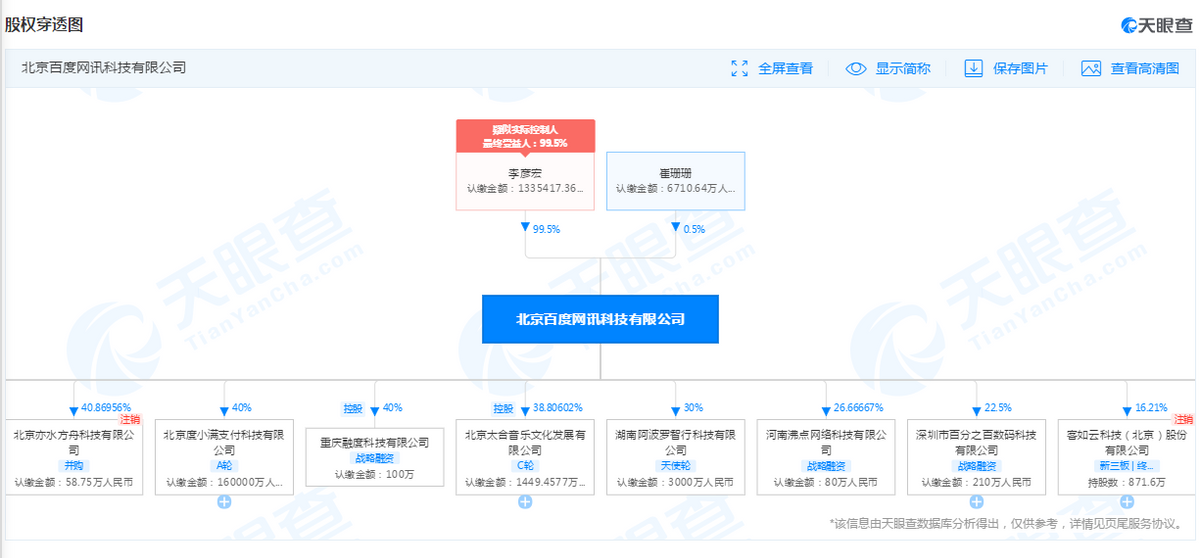Click 注销 badge on 客如云 card

pyautogui.click(x=1184, y=420)
